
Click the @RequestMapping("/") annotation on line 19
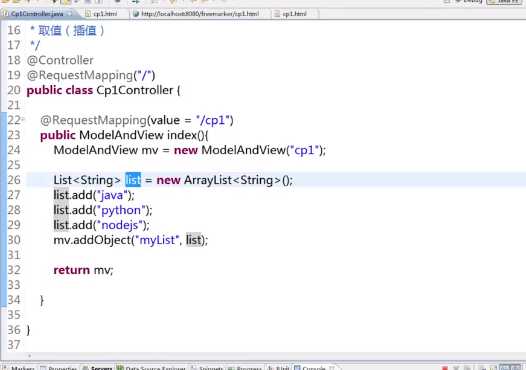[x=91, y=75]
